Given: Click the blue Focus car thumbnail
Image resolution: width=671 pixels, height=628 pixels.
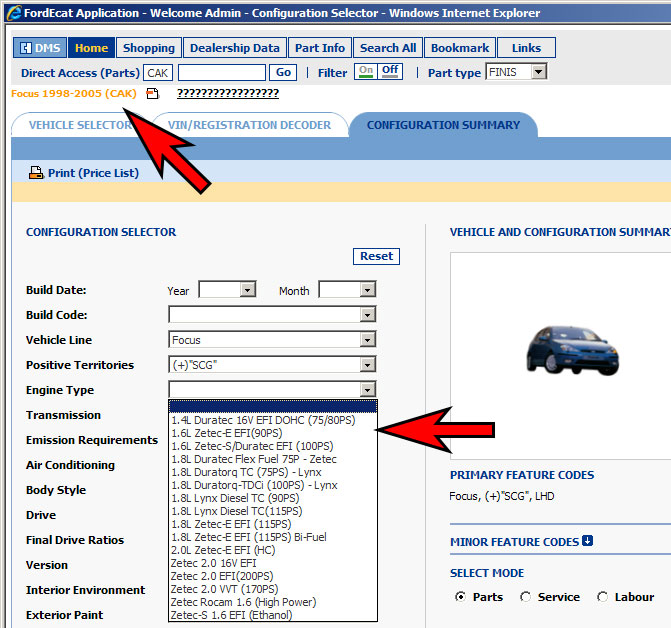Looking at the screenshot, I should tap(573, 350).
